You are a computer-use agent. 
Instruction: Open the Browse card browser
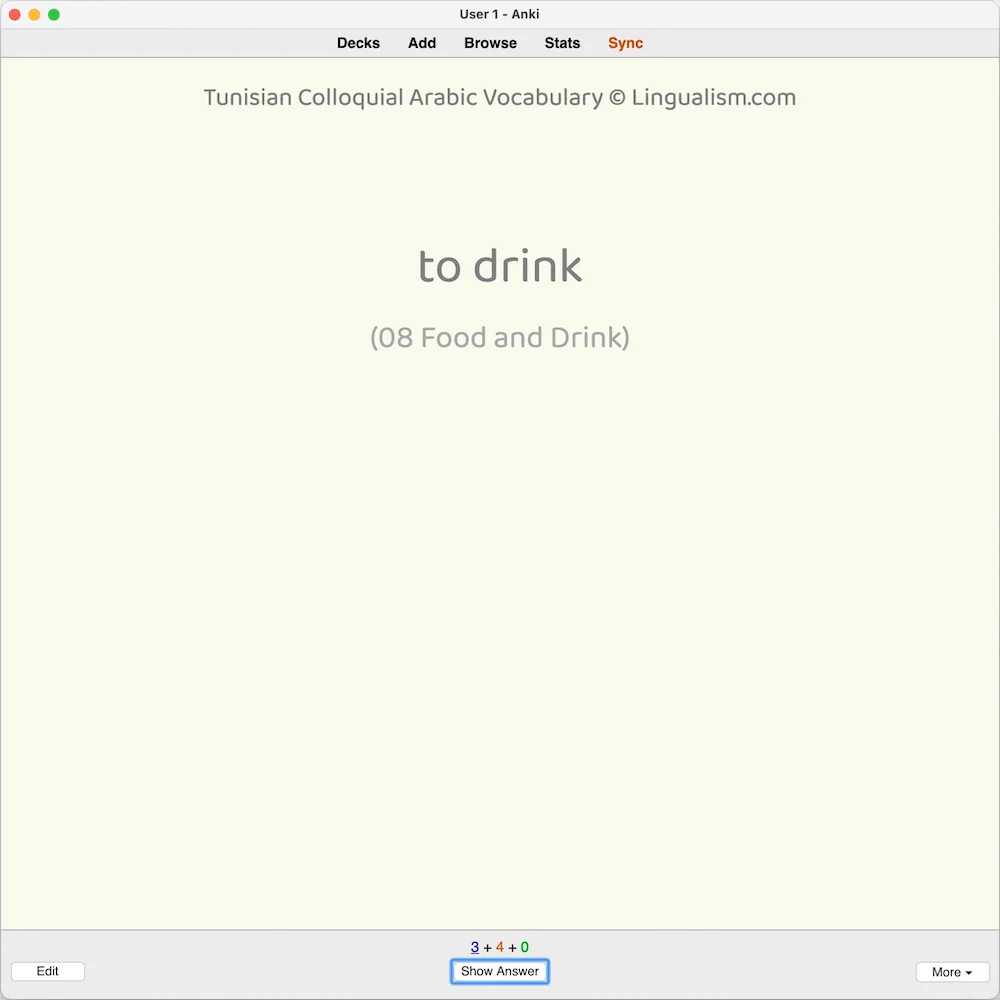(x=490, y=43)
